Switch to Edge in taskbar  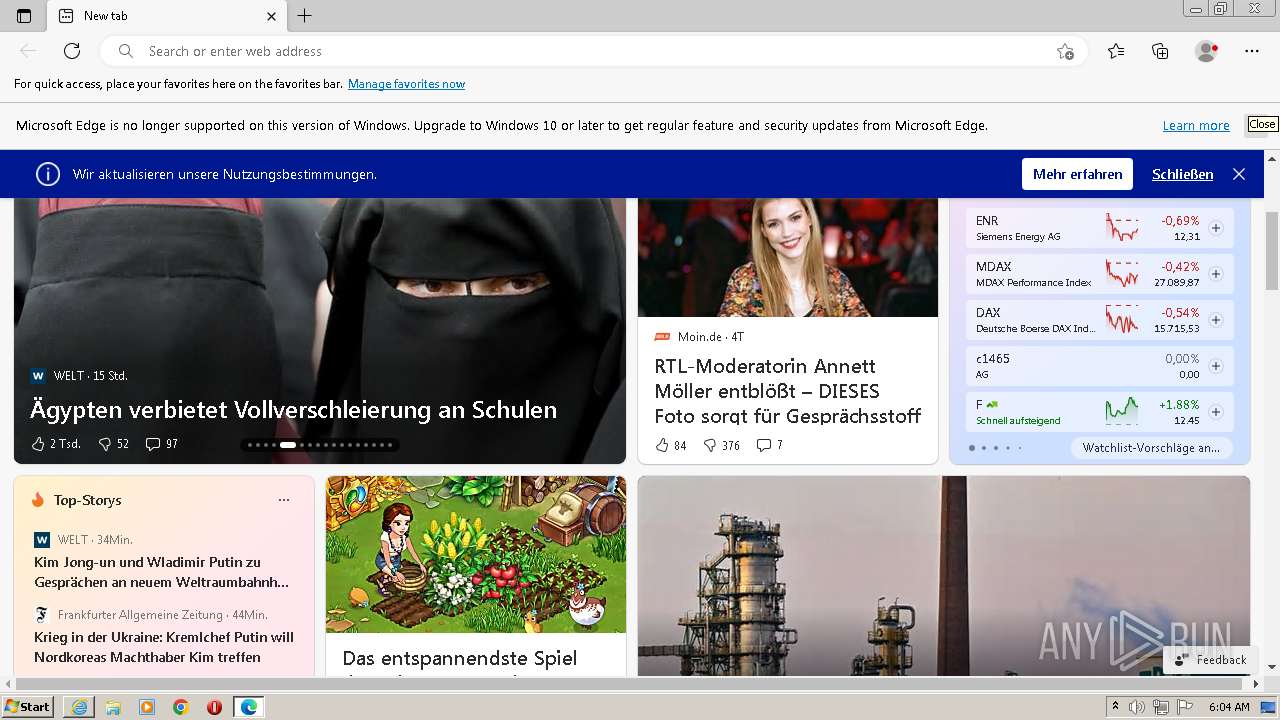(x=248, y=707)
